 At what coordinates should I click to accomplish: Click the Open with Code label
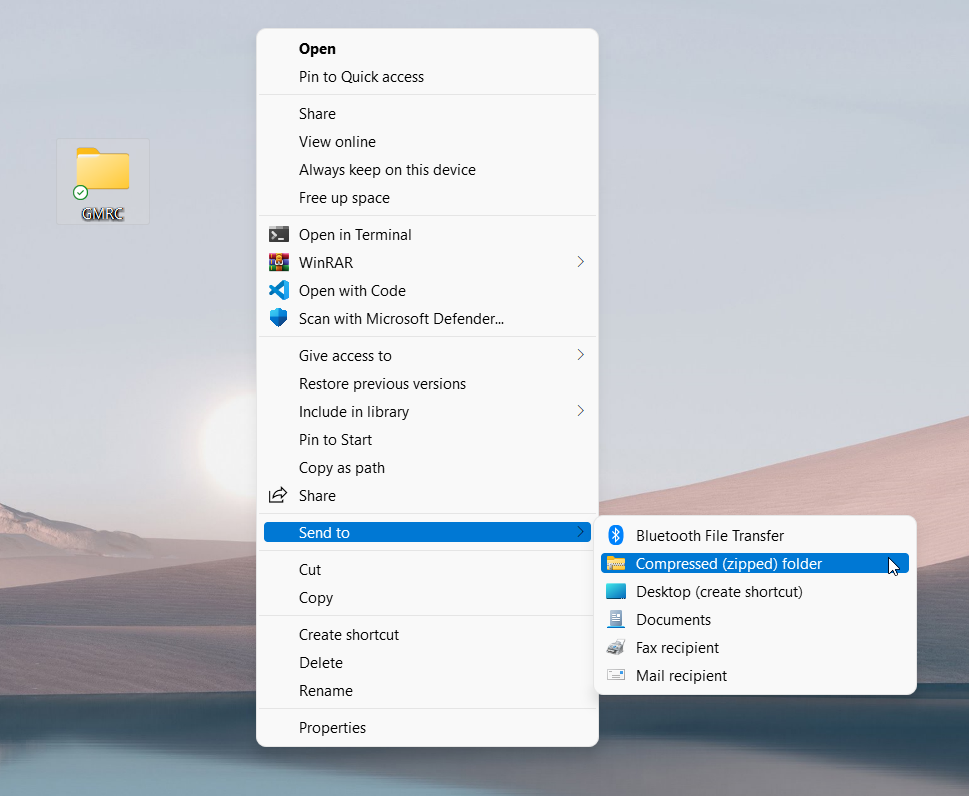click(352, 290)
